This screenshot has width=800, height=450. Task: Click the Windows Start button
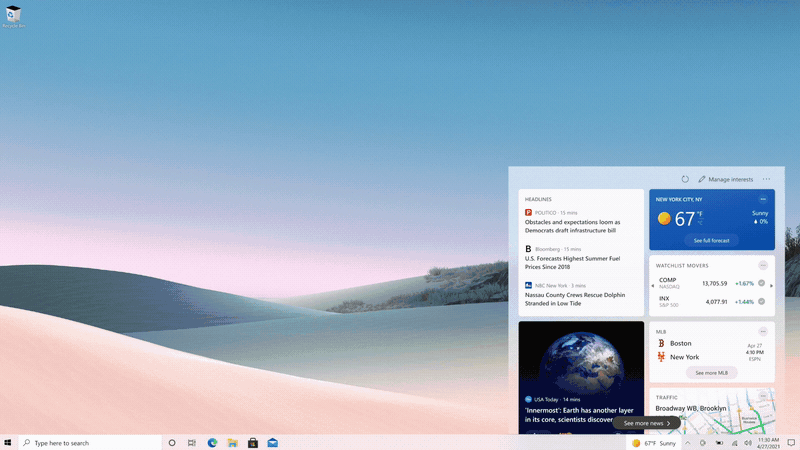8,442
